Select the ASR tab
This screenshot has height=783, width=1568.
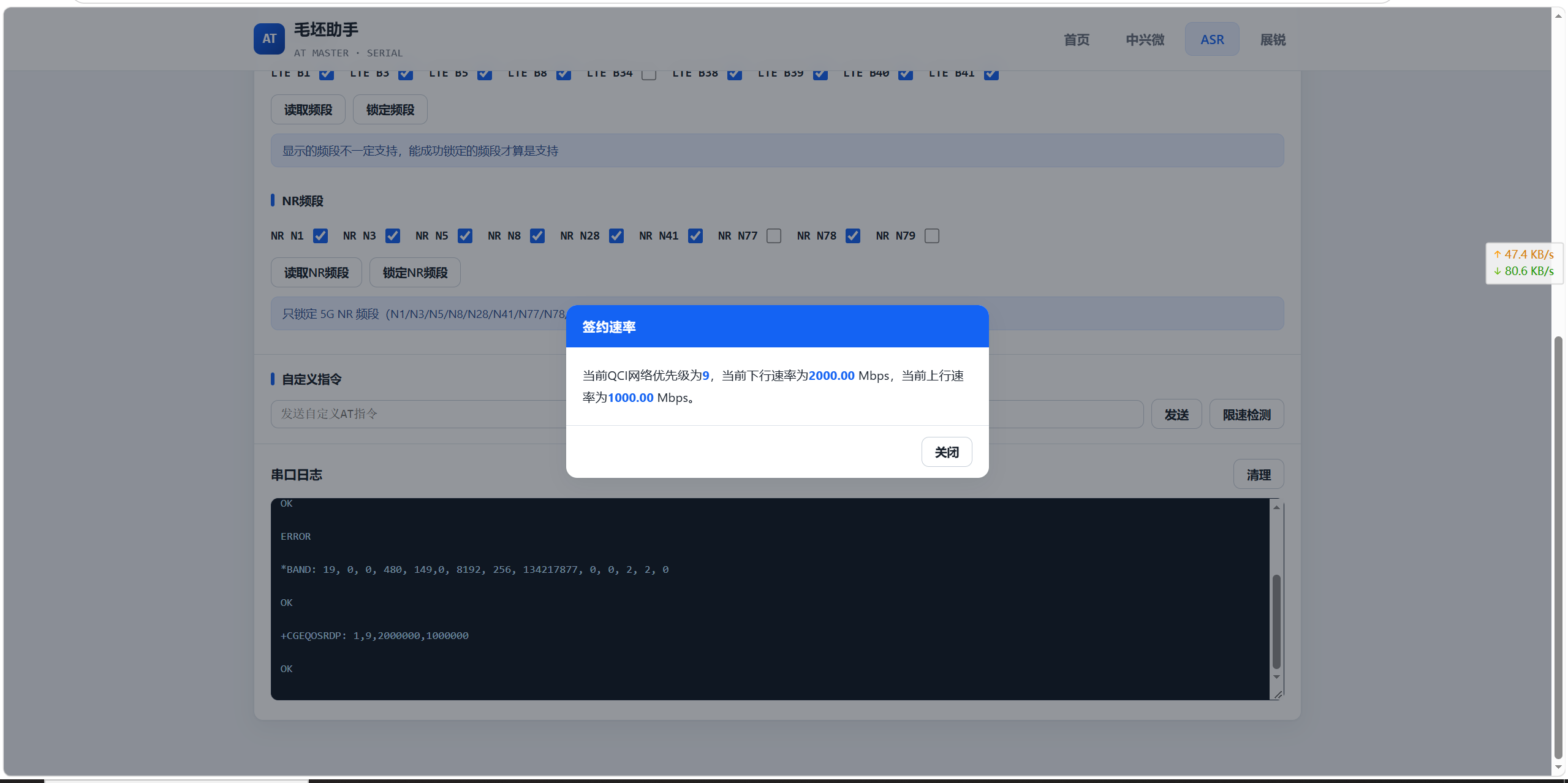pos(1211,40)
